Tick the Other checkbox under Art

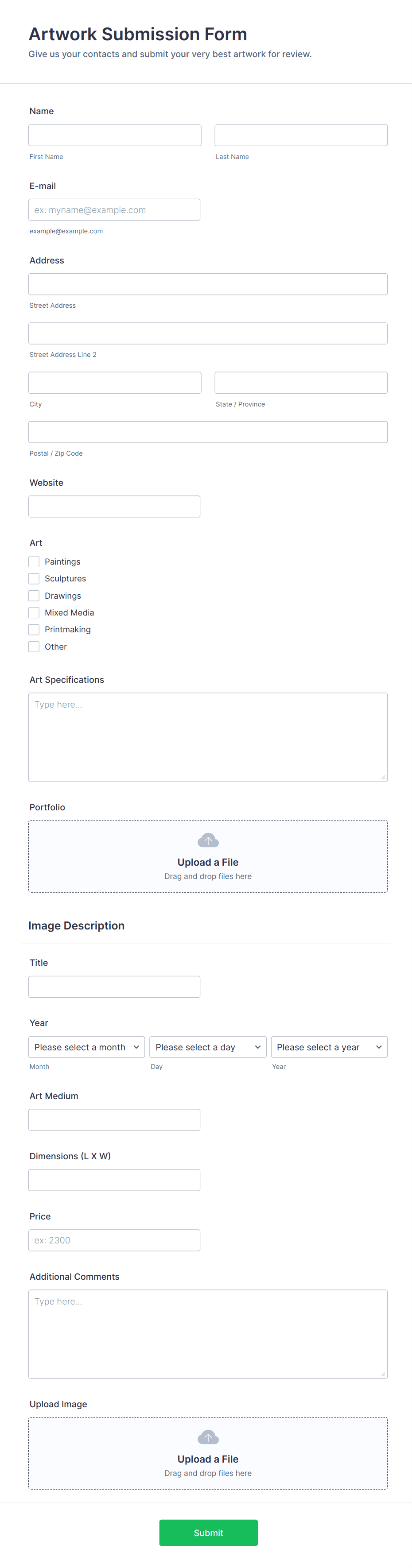[34, 647]
